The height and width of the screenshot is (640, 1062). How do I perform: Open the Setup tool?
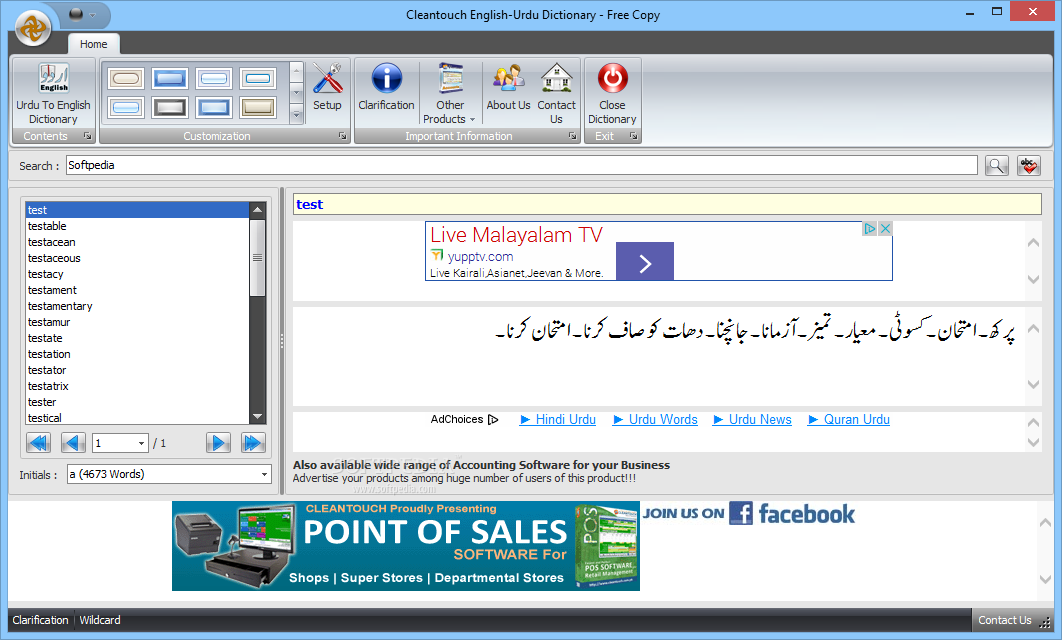[x=327, y=87]
